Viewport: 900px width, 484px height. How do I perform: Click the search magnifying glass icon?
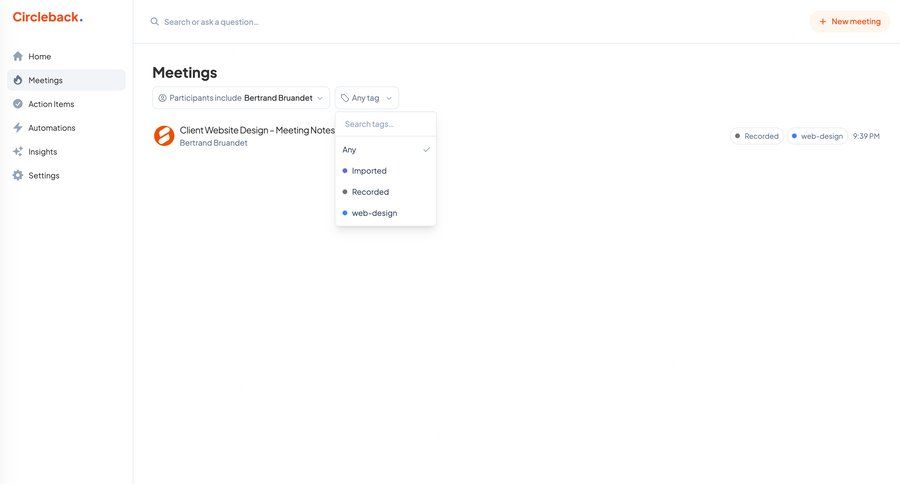[154, 21]
